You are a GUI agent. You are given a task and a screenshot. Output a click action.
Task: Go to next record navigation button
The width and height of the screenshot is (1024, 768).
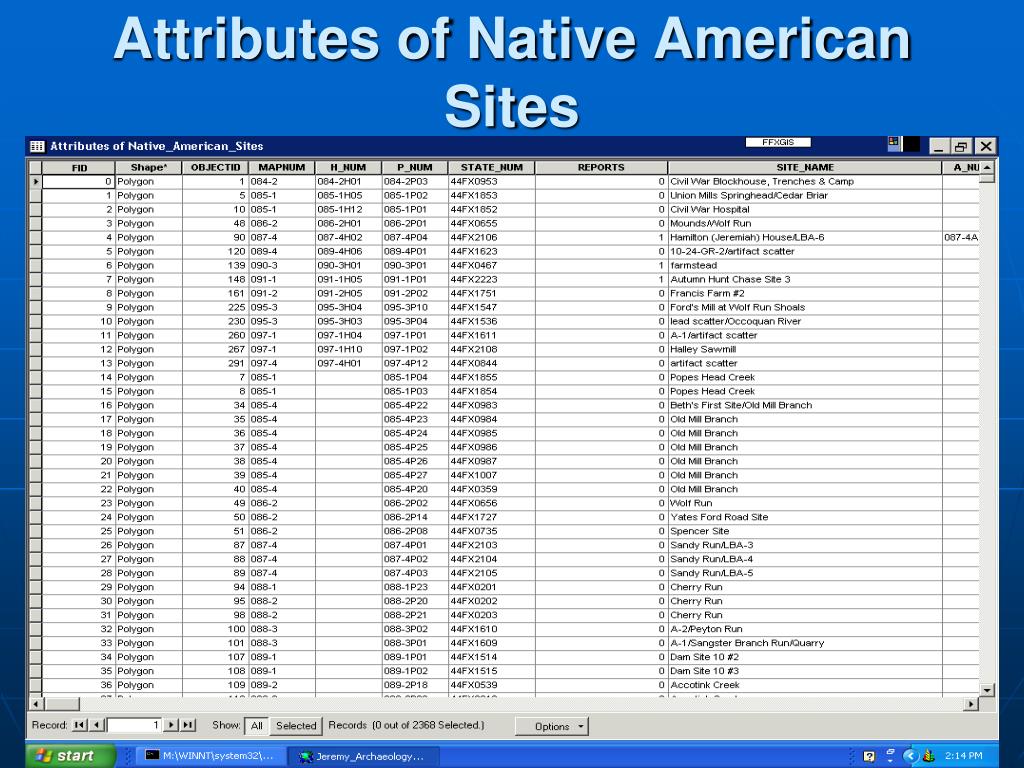(x=171, y=725)
